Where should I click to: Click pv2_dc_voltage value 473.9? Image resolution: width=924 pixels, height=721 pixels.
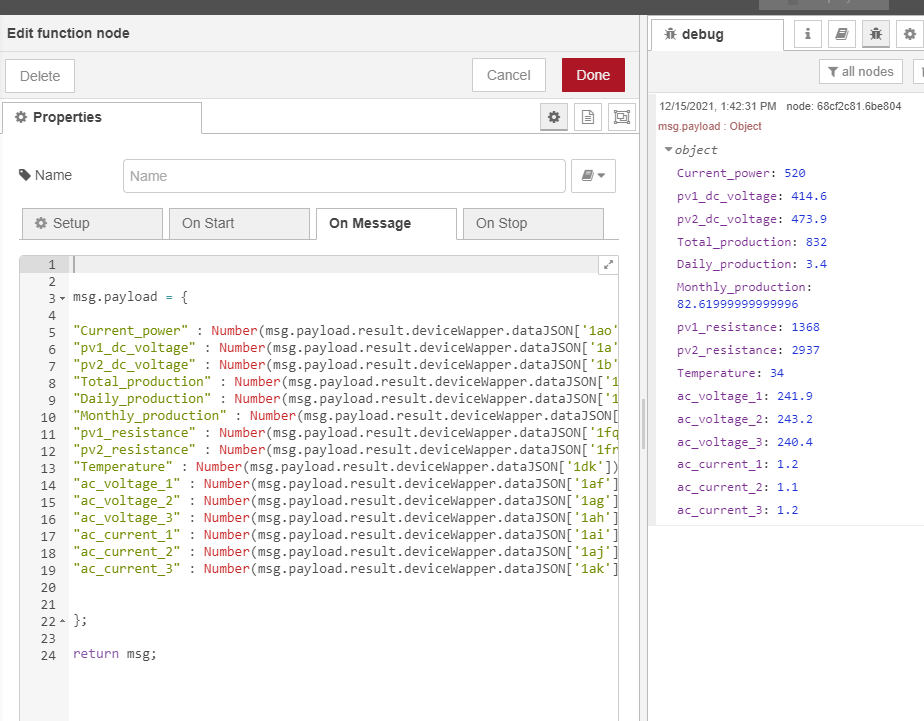click(x=809, y=219)
